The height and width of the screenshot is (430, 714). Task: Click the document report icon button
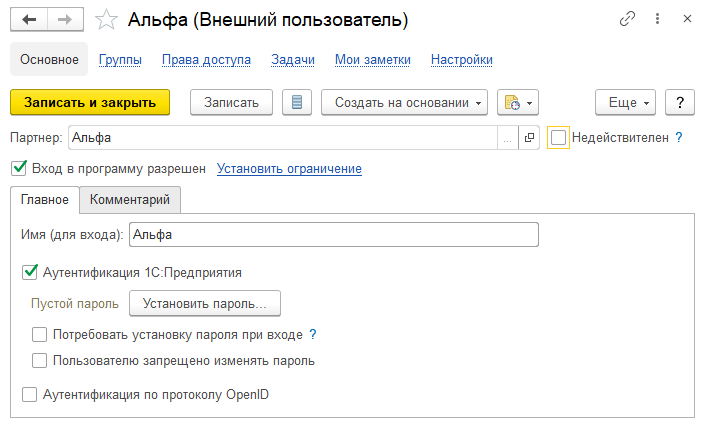click(x=297, y=102)
